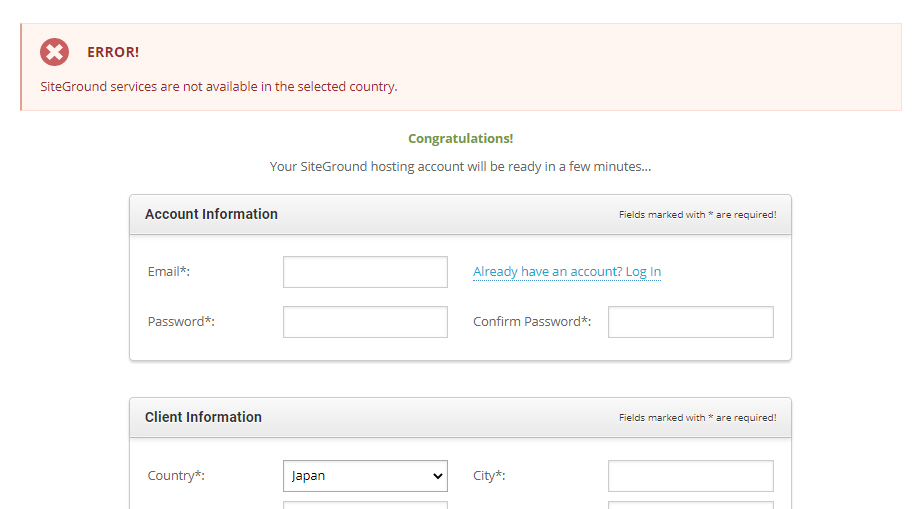The image size is (915, 509).
Task: Click the Confirm Password input field
Action: 691,322
